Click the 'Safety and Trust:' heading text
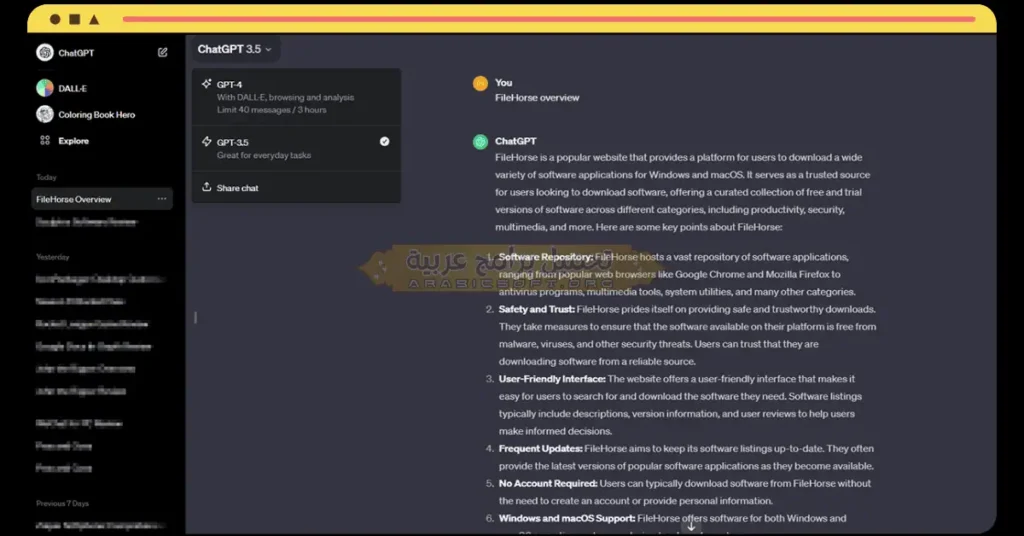This screenshot has width=1024, height=536. pos(537,309)
